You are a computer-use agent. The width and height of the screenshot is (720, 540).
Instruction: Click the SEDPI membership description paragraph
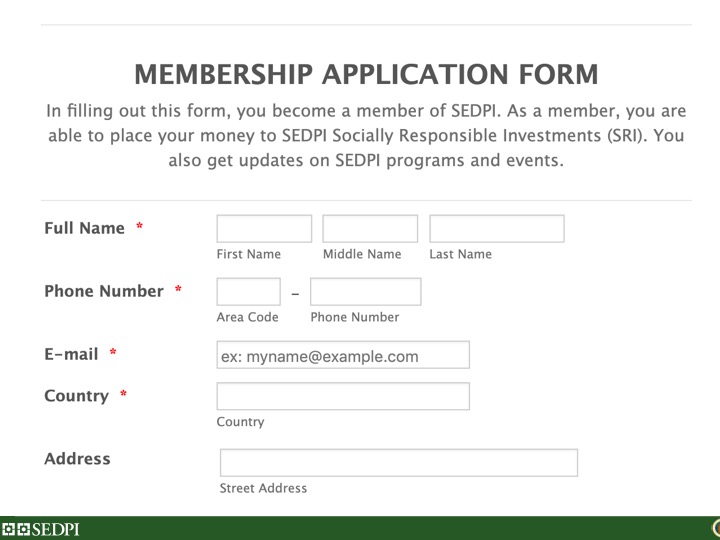point(365,135)
